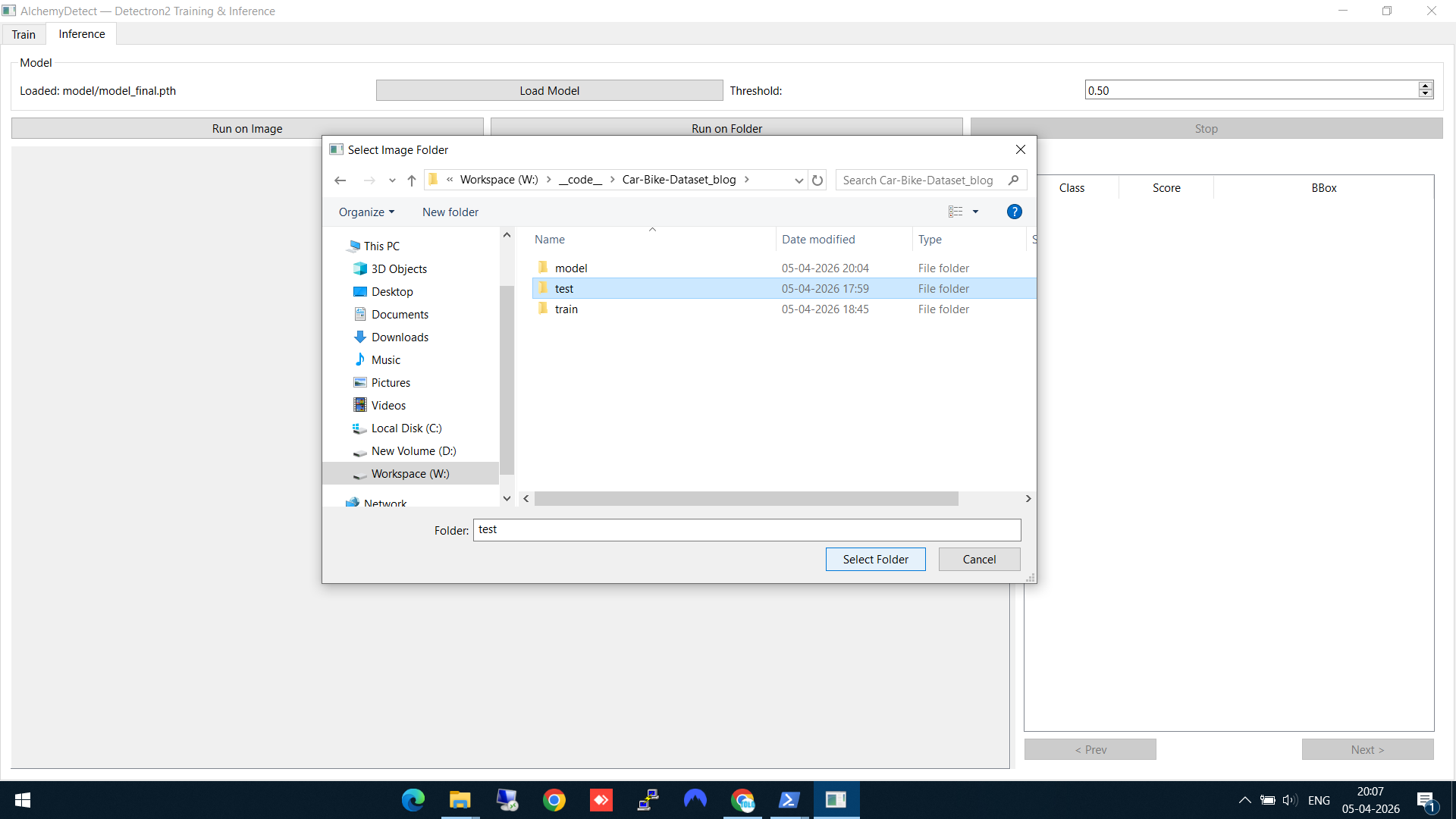Open AnyDesk from the taskbar
This screenshot has width=1456, height=819.
pyautogui.click(x=601, y=800)
